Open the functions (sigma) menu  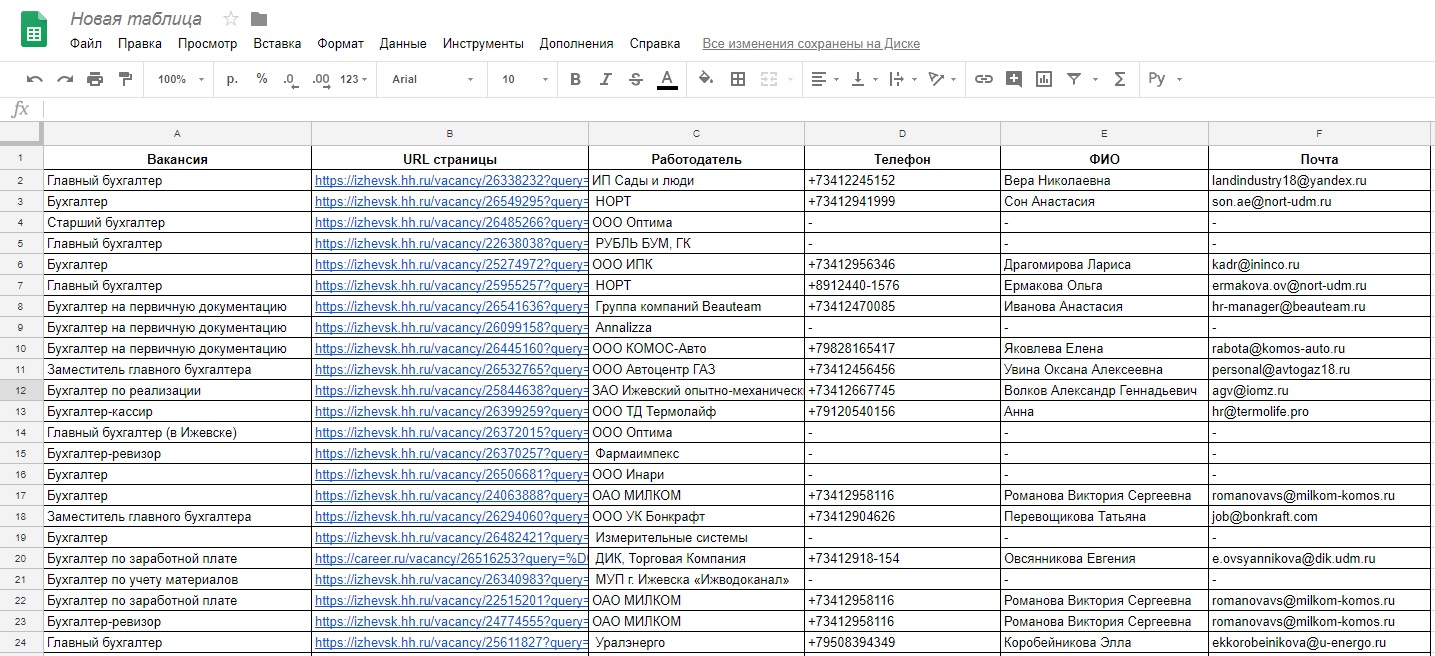(x=1120, y=79)
